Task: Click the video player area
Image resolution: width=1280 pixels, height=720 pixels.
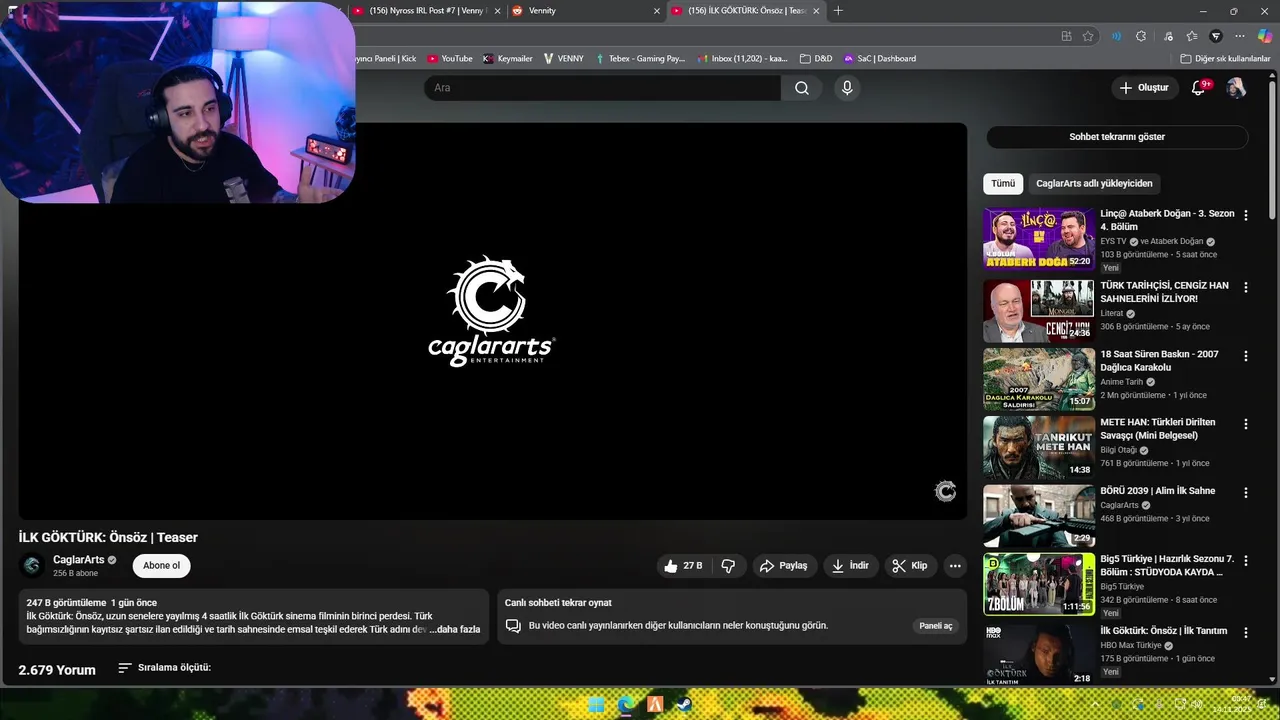Action: pos(492,321)
